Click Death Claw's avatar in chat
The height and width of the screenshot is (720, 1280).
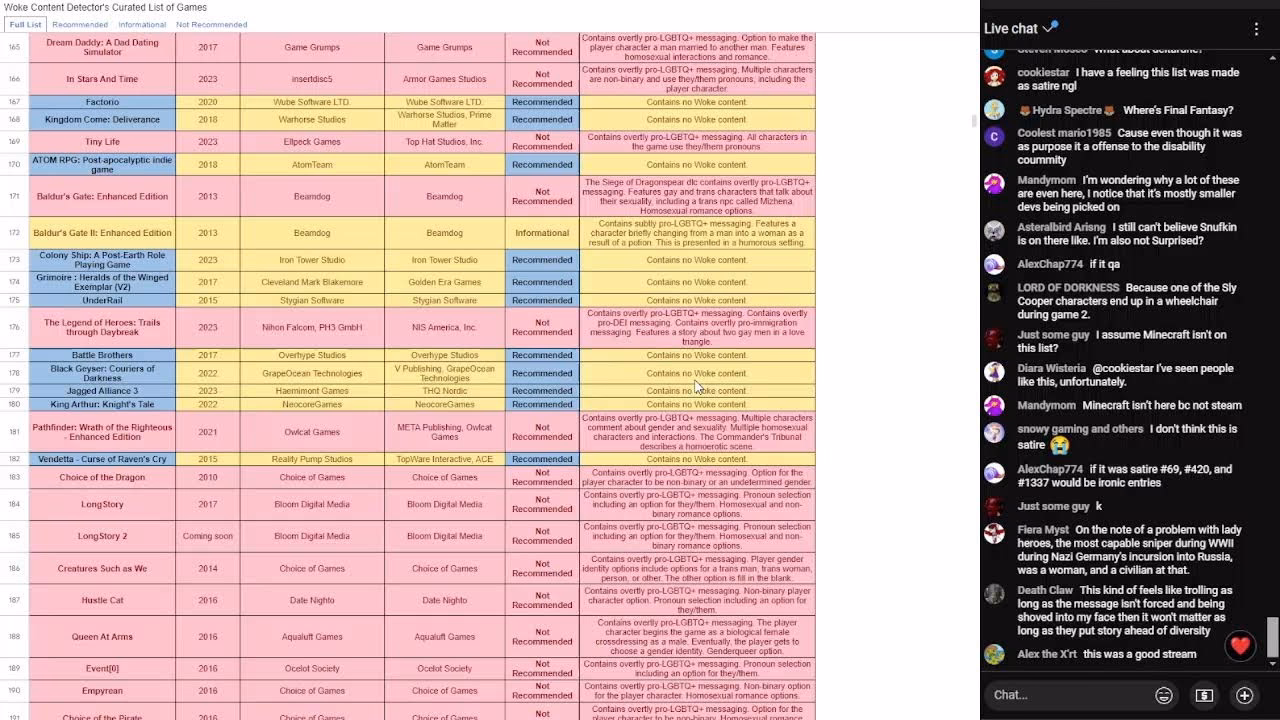pyautogui.click(x=994, y=594)
